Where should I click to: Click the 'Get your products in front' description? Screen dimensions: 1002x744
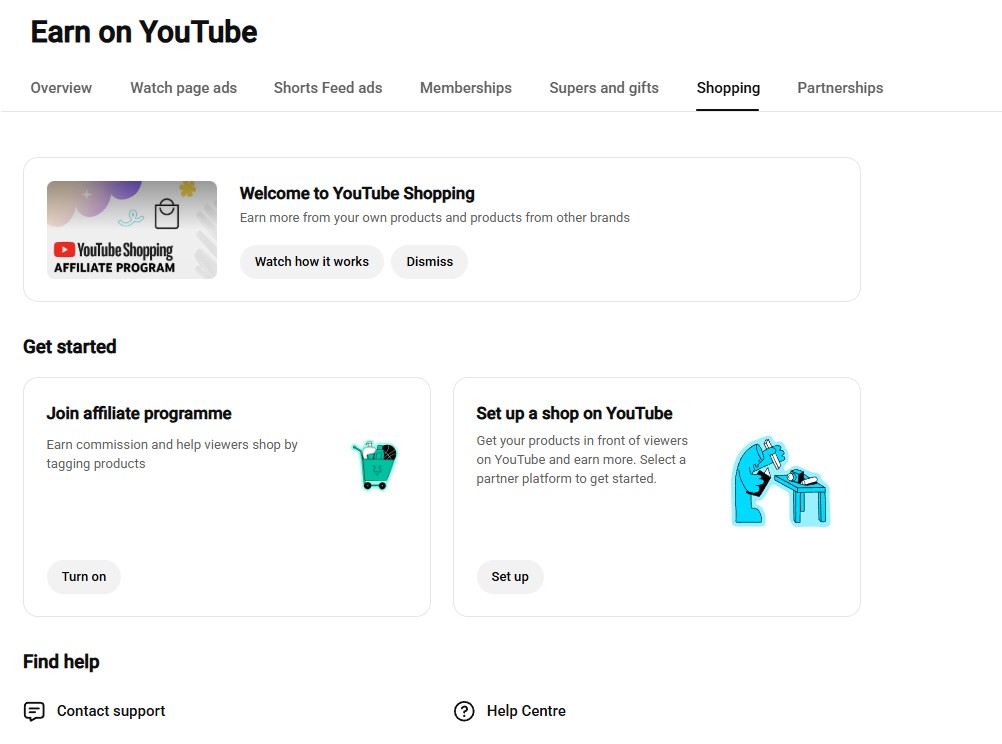pyautogui.click(x=582, y=460)
